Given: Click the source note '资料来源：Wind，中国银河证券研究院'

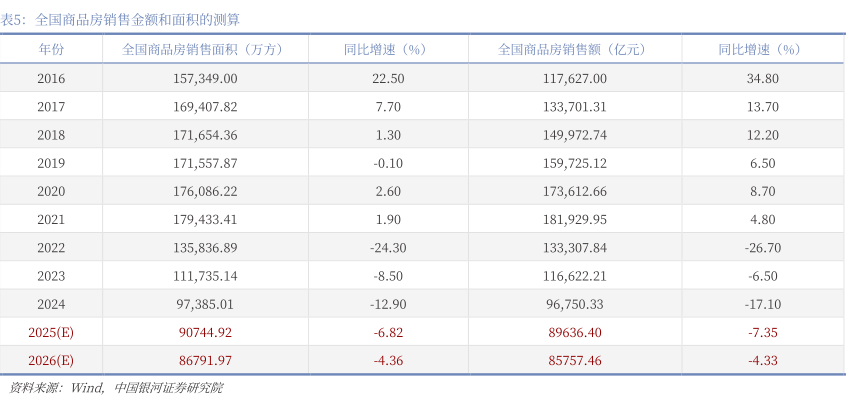Looking at the screenshot, I should (115, 388).
